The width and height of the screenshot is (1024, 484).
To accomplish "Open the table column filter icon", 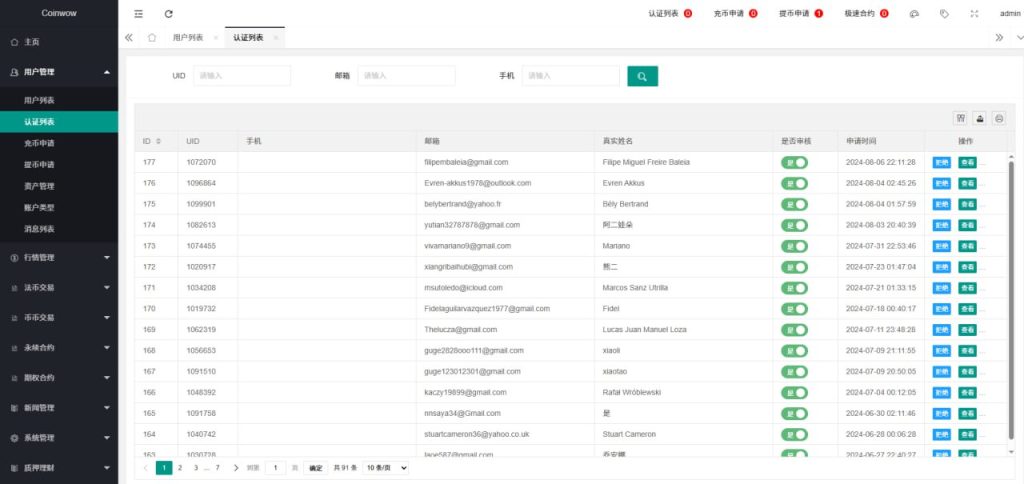I will 961,117.
